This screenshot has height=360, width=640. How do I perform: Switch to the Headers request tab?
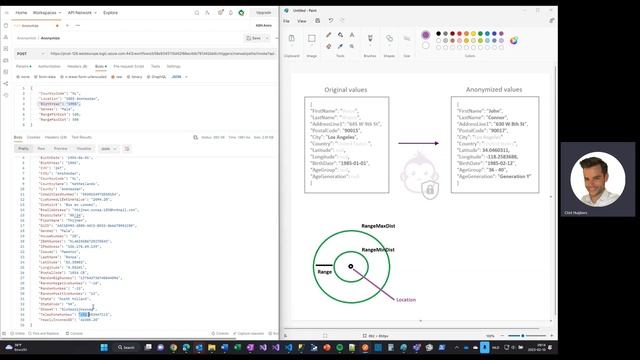[77, 66]
